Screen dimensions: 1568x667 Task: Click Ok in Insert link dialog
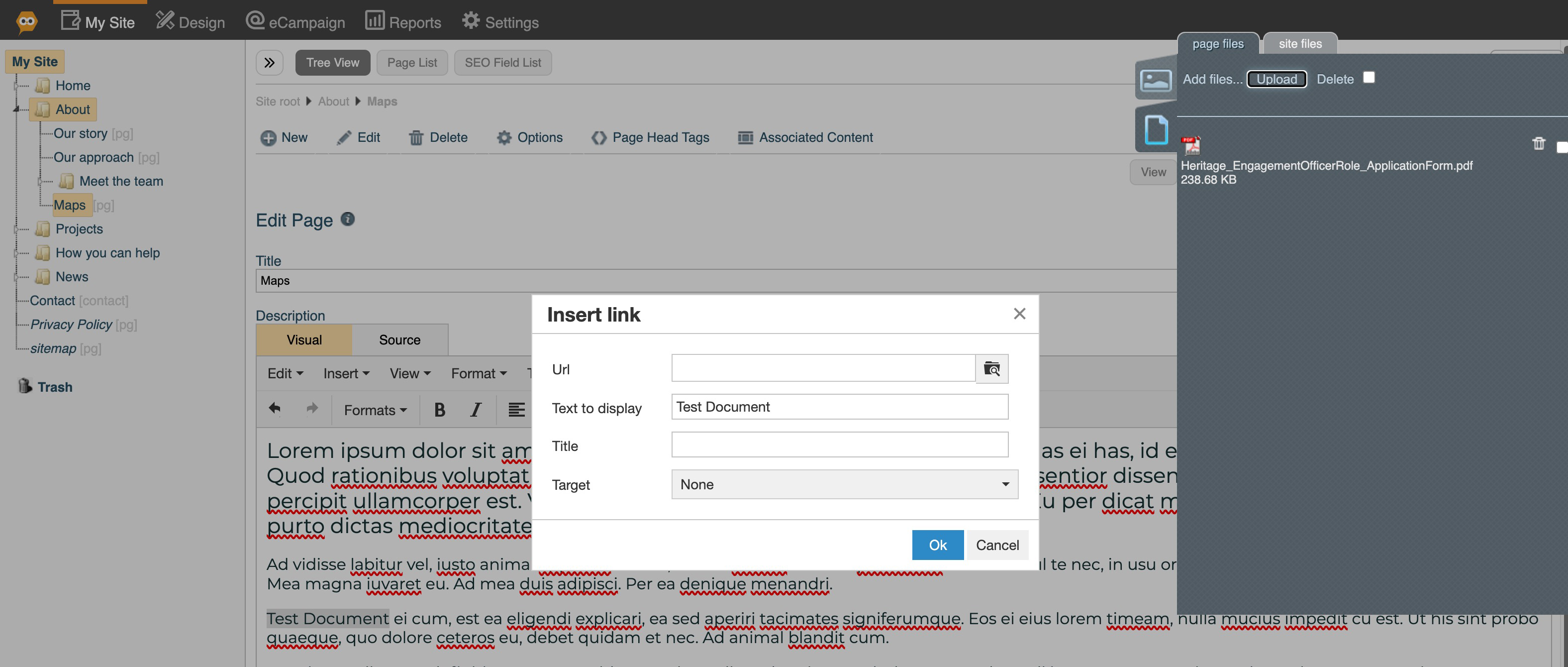click(937, 545)
